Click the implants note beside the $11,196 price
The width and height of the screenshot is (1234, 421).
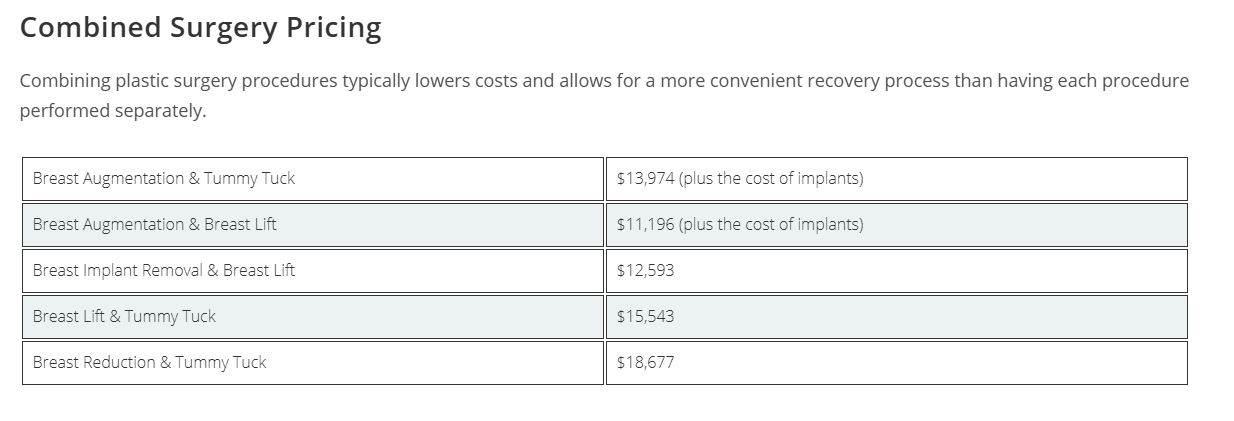771,225
